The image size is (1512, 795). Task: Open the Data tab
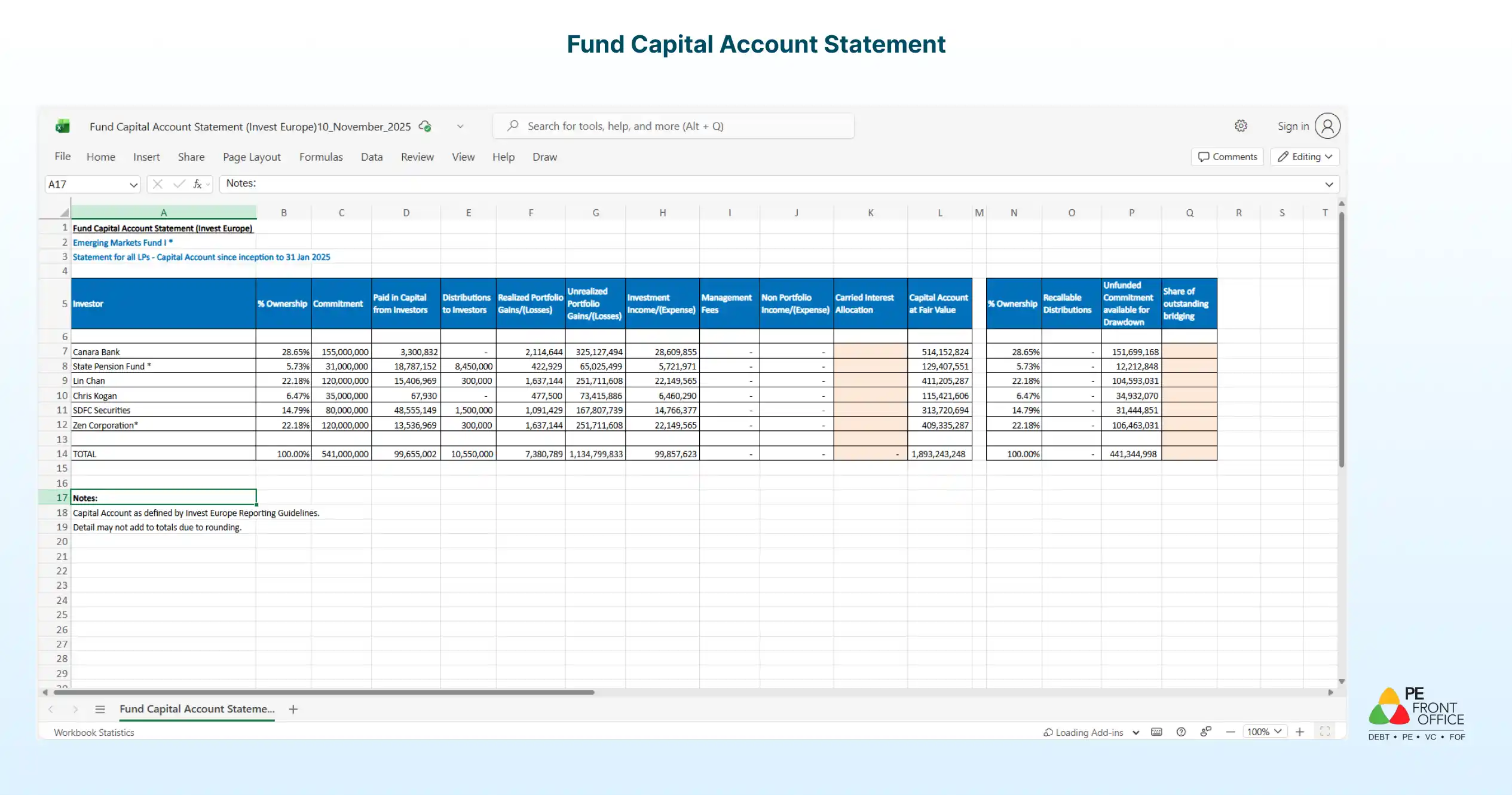coord(372,157)
